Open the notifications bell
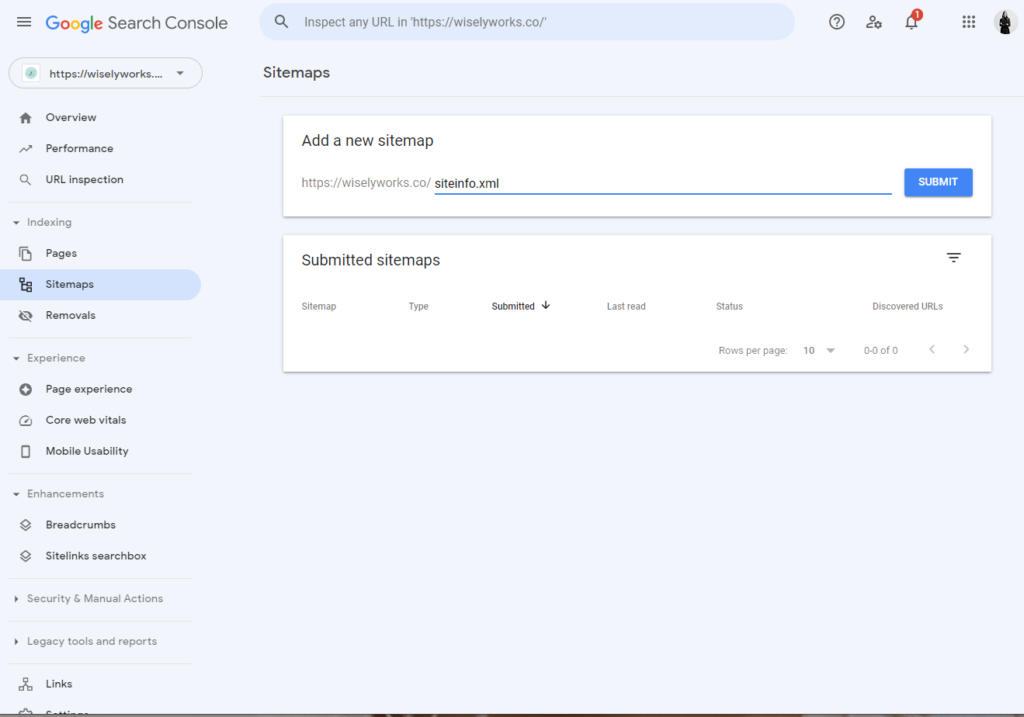Viewport: 1024px width, 717px height. (x=912, y=22)
